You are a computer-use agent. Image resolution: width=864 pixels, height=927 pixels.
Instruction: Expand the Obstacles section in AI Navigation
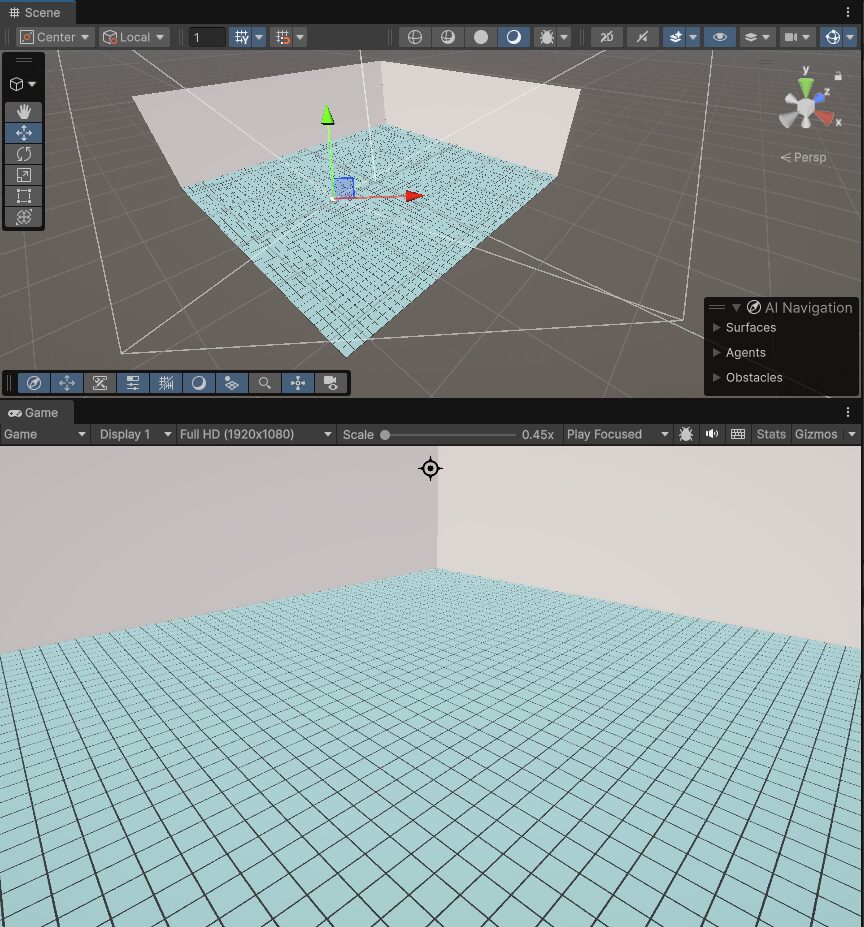tap(716, 378)
